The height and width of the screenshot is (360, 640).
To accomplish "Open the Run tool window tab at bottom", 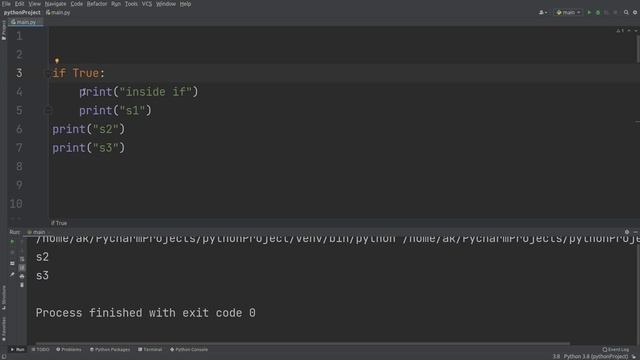I will (x=17, y=350).
